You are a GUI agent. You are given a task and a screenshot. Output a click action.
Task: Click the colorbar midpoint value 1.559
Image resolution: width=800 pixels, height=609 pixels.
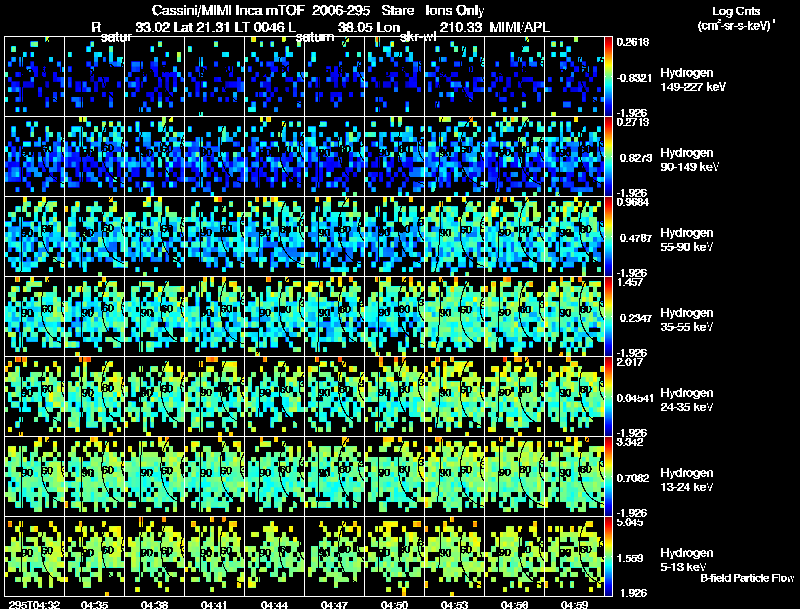coord(630,559)
